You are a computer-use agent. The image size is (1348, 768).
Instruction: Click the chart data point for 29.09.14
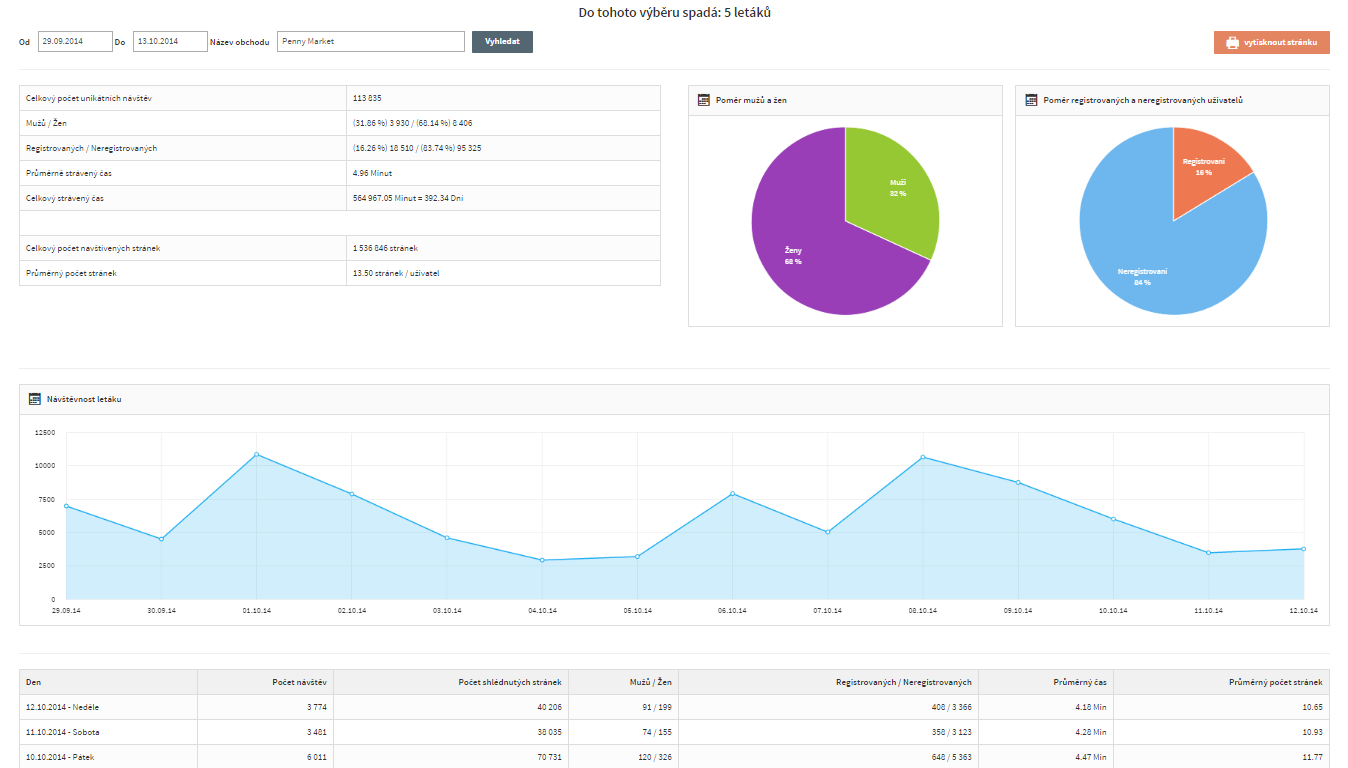tap(66, 506)
